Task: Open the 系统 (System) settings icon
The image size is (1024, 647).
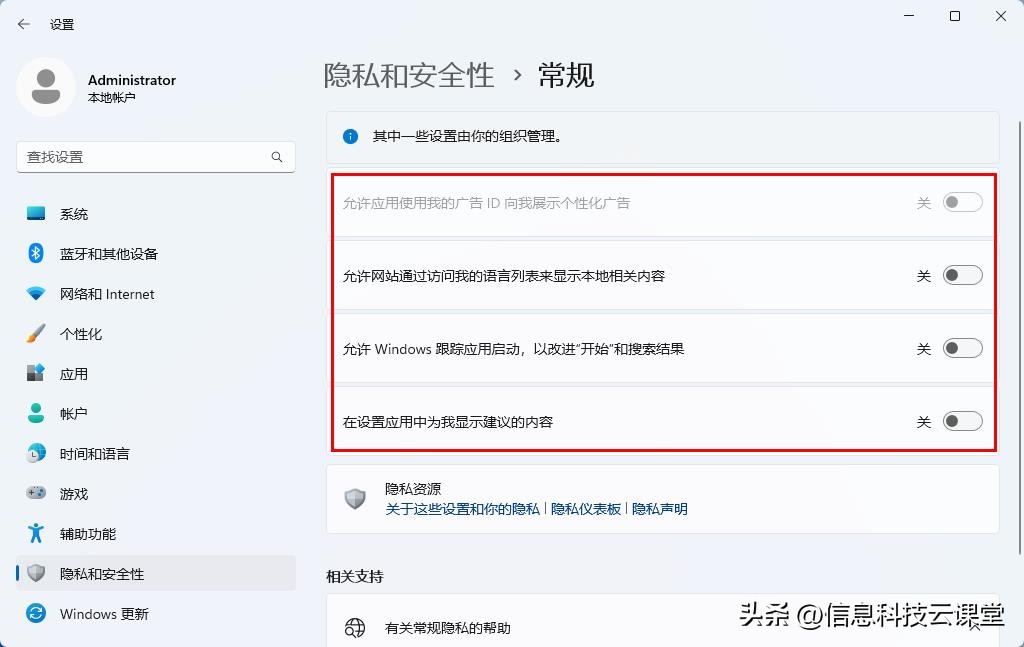Action: pos(34,213)
